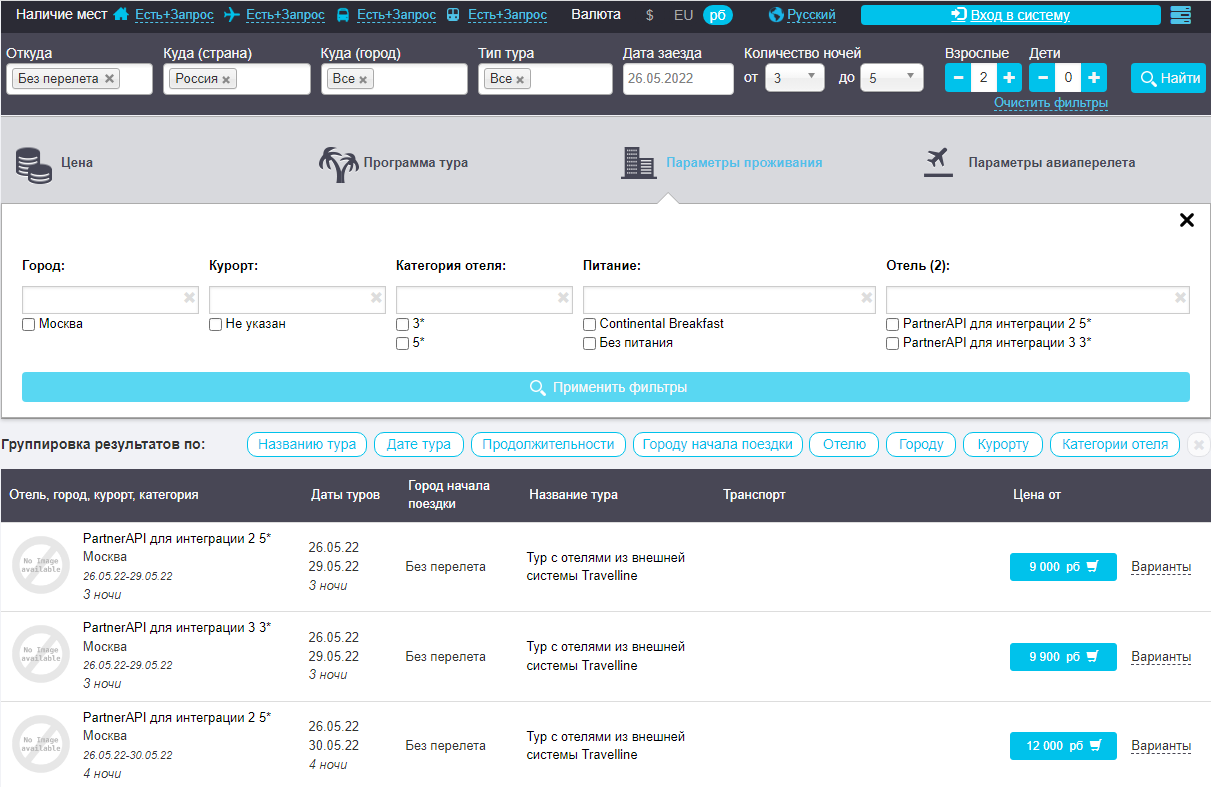
Task: Open the minimum nights 'от' dropdown
Action: (x=794, y=78)
